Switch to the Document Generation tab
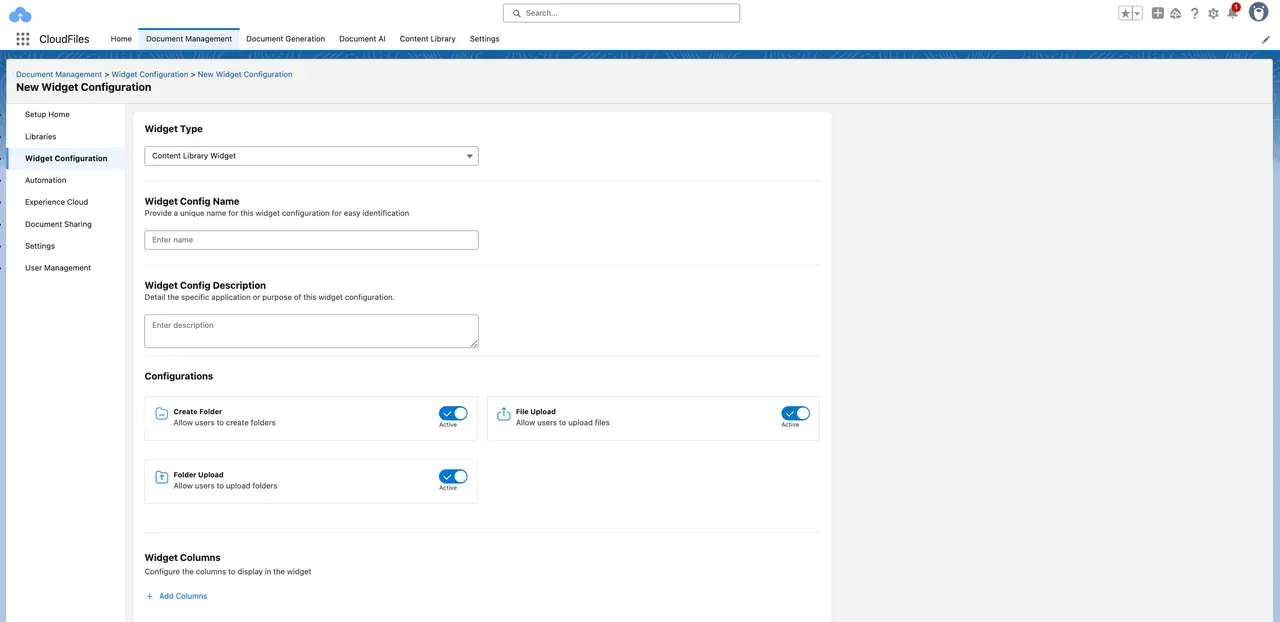The width and height of the screenshot is (1280, 622). pos(285,39)
